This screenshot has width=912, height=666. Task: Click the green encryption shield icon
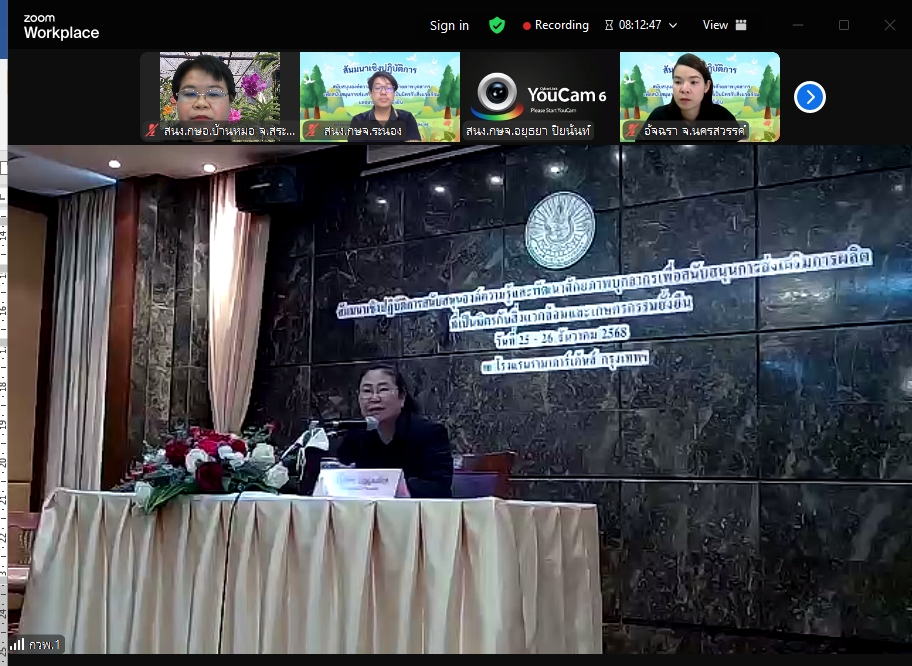pos(497,25)
